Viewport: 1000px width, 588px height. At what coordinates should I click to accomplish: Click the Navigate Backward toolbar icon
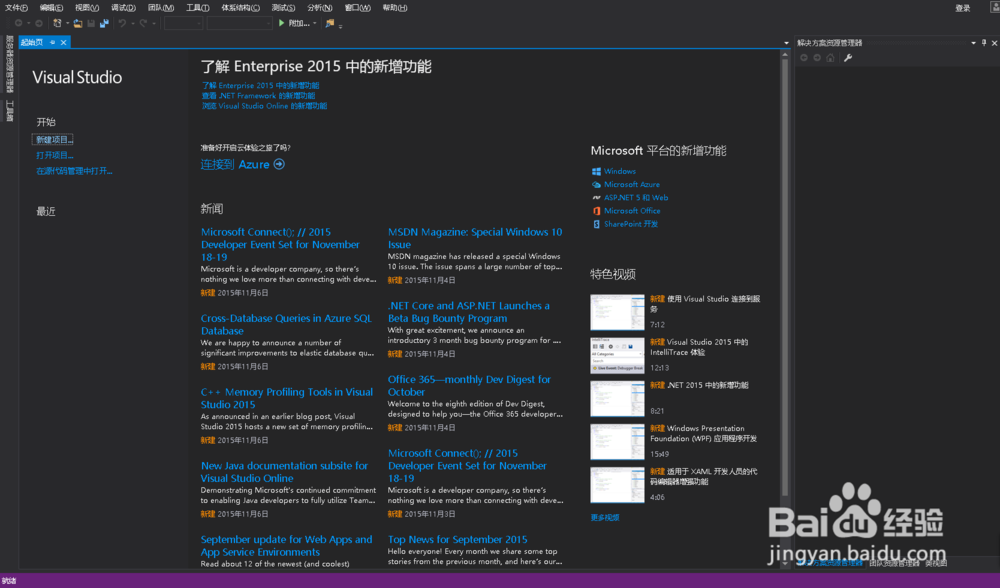coord(18,23)
